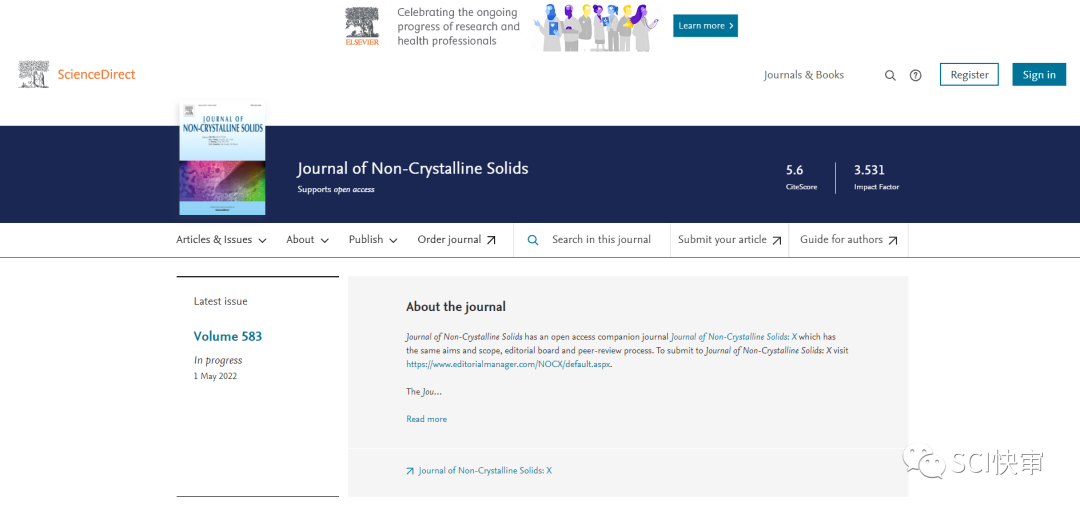Click the search magnifier icon in header
The image size is (1080, 510).
point(890,75)
